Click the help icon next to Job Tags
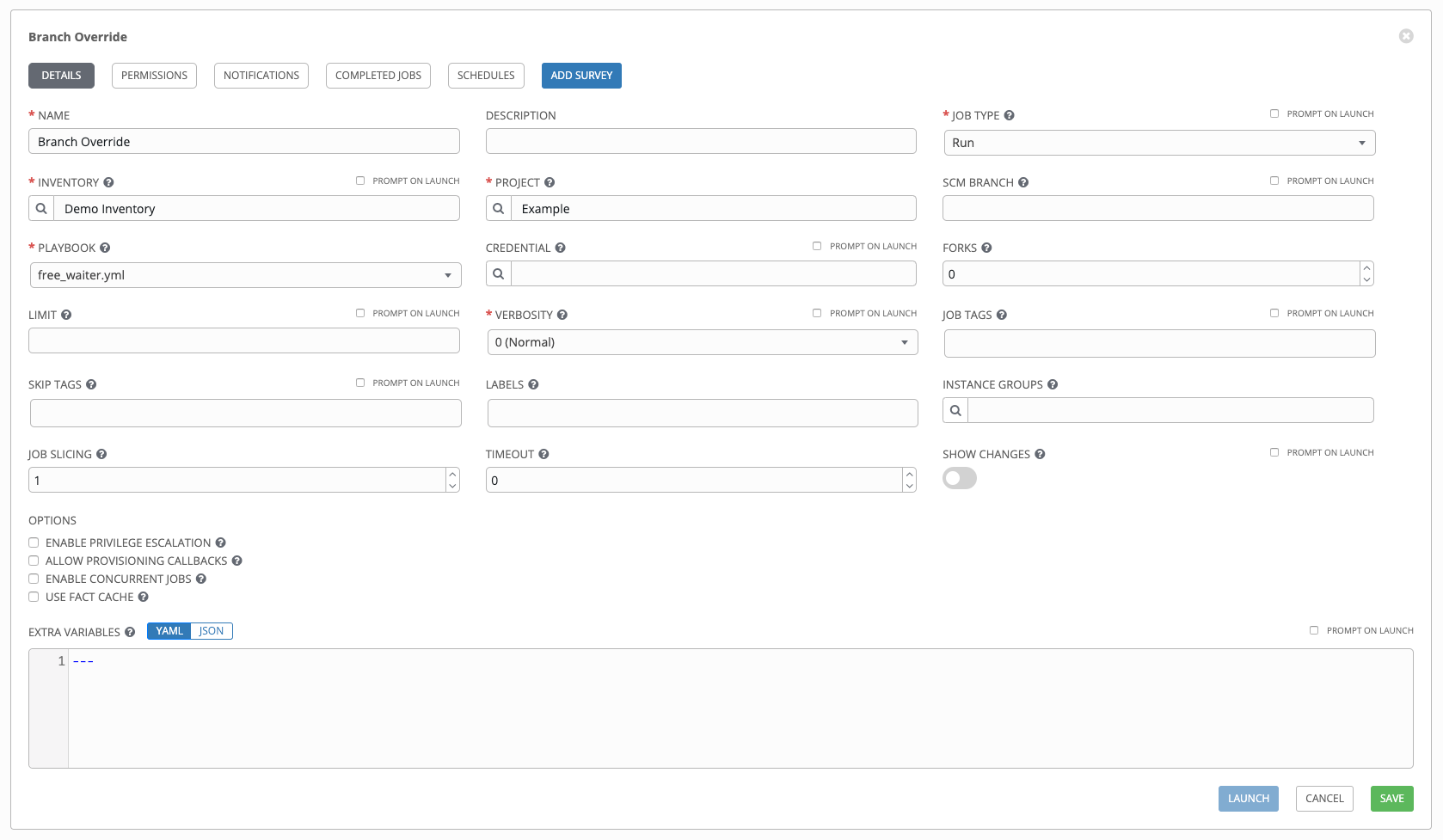The width and height of the screenshot is (1443, 840). pyautogui.click(x=1002, y=315)
